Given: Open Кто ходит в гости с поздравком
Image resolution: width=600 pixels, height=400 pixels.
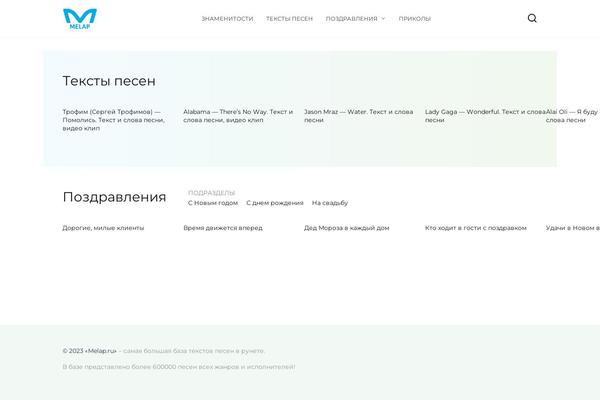Looking at the screenshot, I should click(476, 228).
